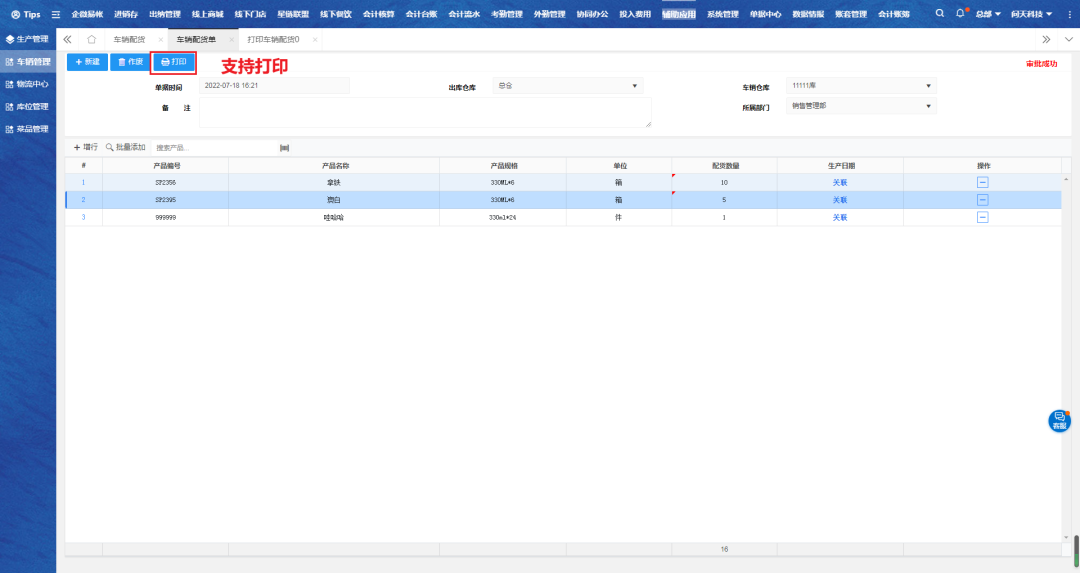Expand the 出库仓库 dropdown
This screenshot has width=1080, height=573.
point(634,86)
